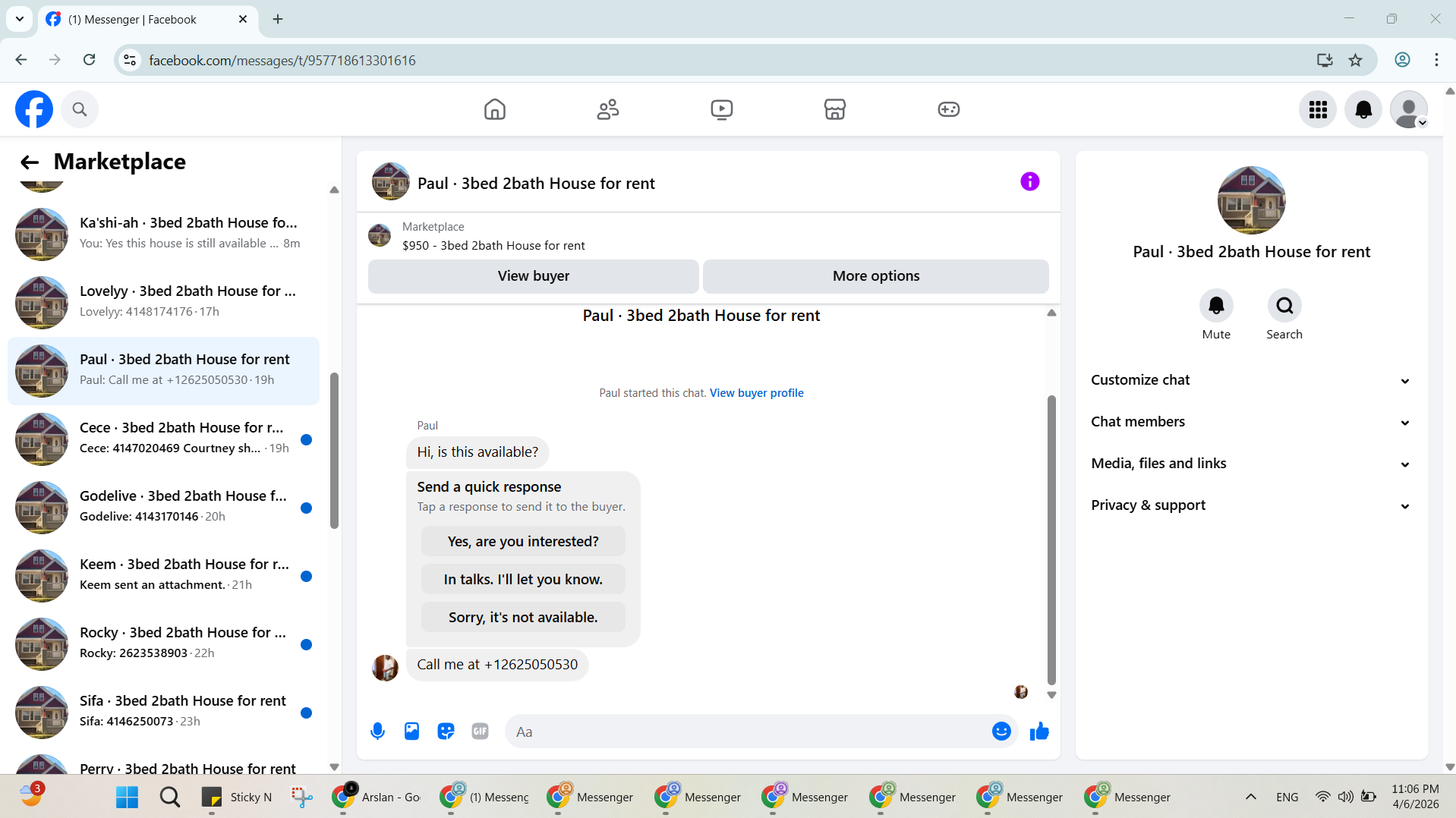Click the browser address bar URL
This screenshot has width=1456, height=818.
click(282, 61)
